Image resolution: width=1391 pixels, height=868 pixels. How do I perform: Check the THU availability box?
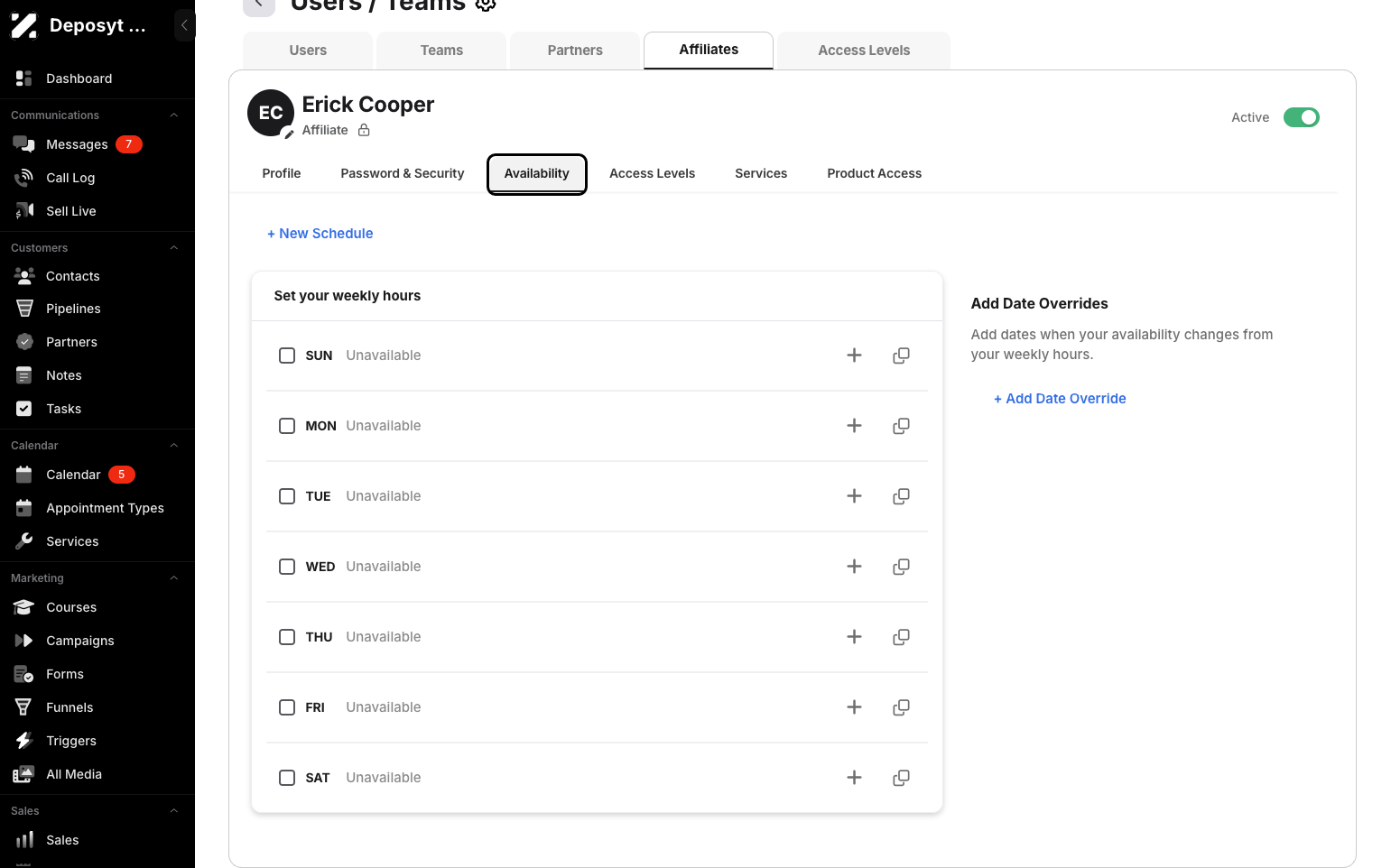[x=287, y=637]
